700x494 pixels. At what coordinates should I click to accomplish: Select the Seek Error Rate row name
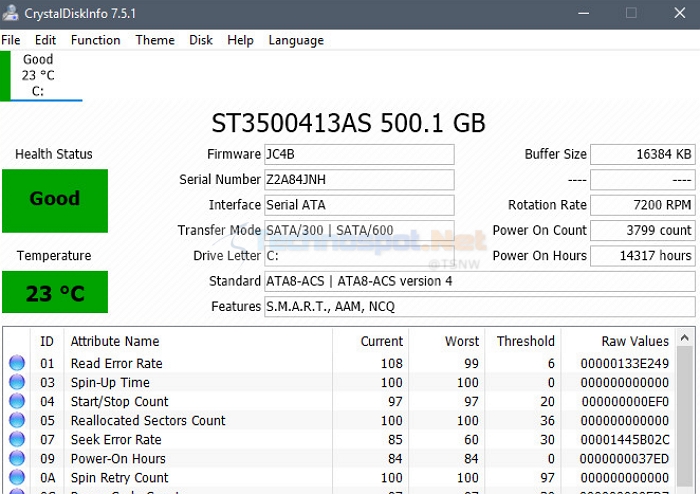click(116, 440)
